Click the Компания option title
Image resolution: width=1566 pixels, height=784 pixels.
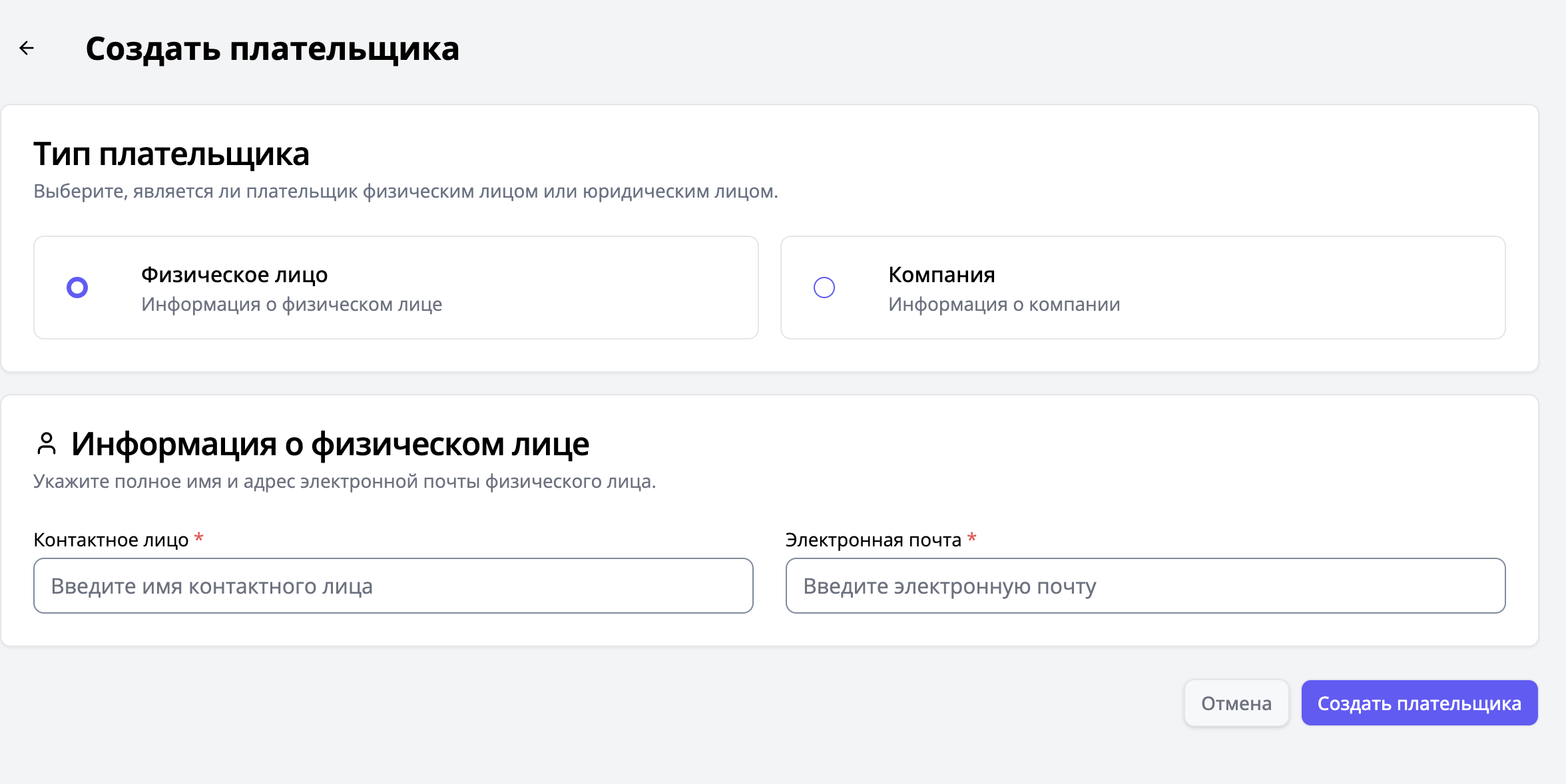pos(941,275)
